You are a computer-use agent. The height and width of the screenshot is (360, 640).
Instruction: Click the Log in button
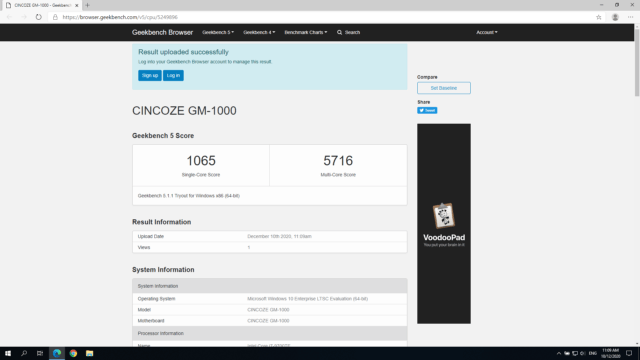click(173, 76)
